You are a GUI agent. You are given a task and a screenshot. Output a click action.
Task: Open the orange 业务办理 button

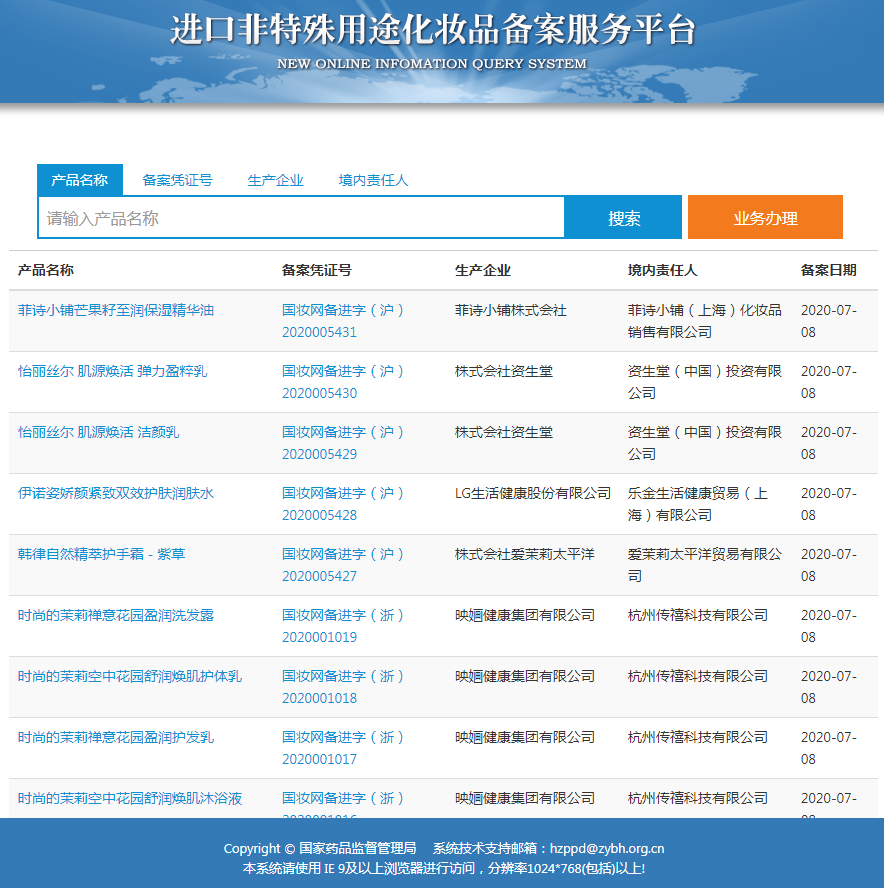[x=765, y=217]
